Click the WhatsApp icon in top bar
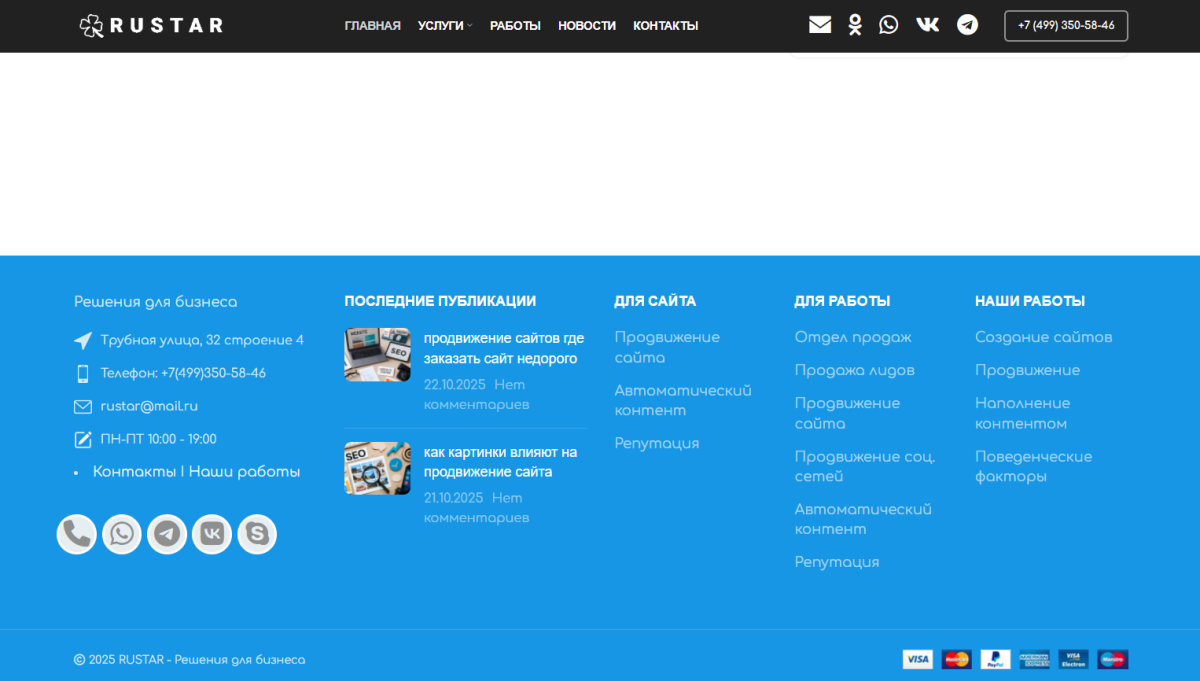This screenshot has width=1200, height=681. pyautogui.click(x=889, y=25)
